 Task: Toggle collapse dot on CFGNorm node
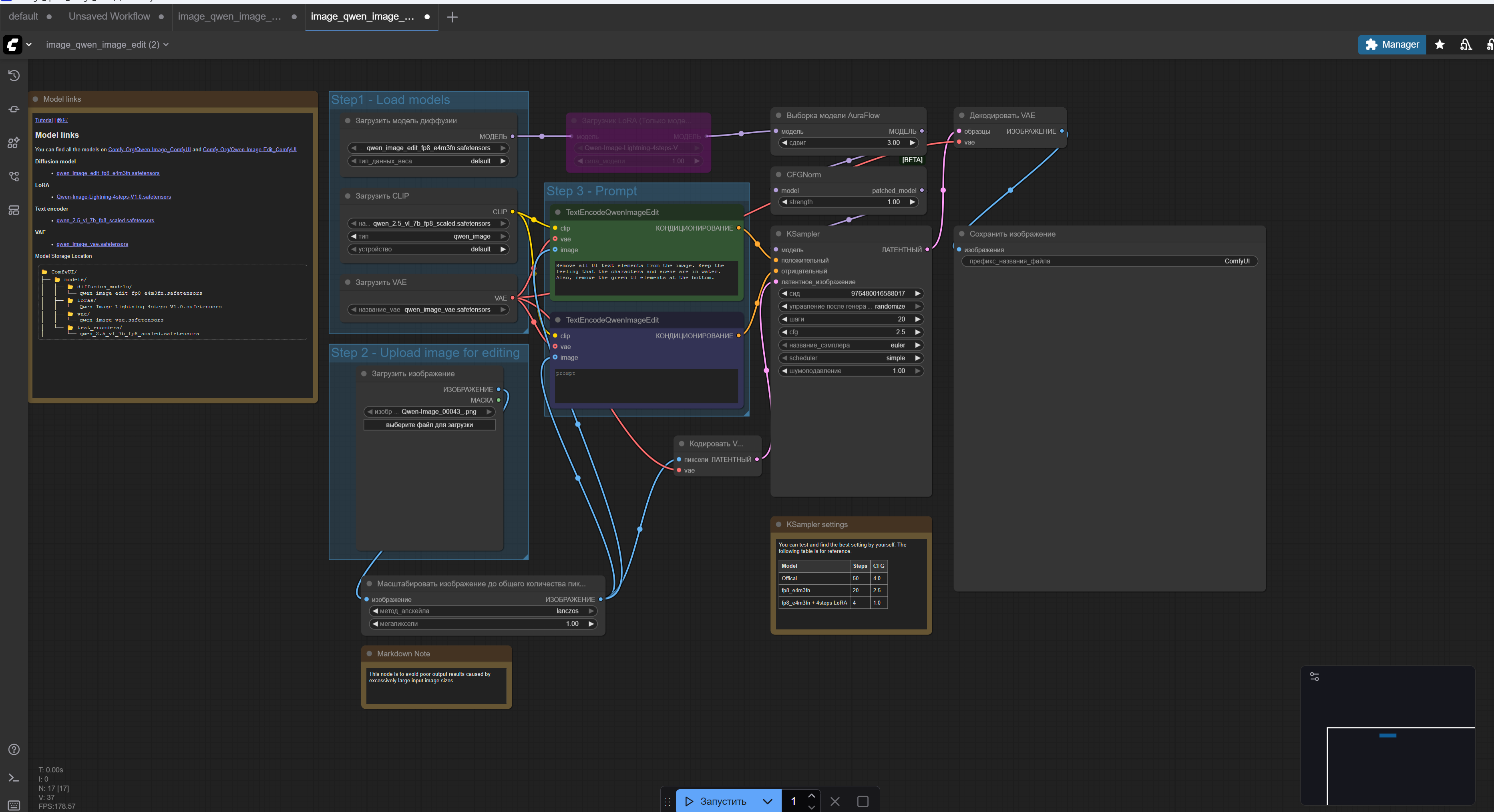coord(779,175)
